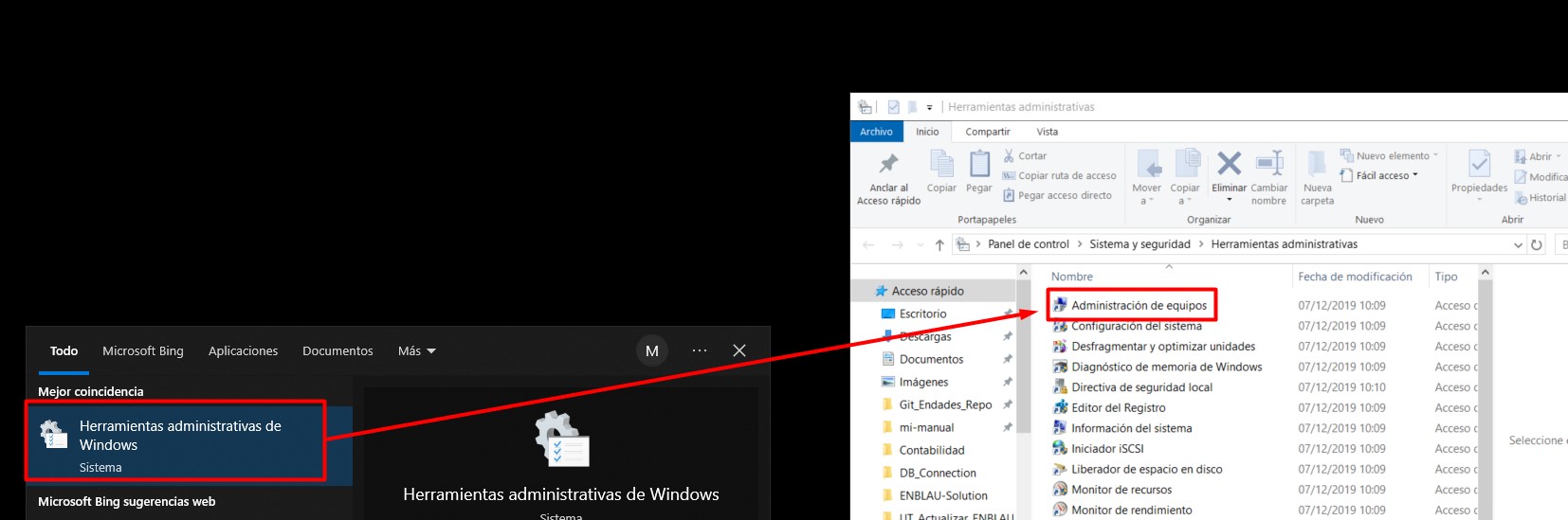1568x520 pixels.
Task: Click the Anclar al Acceso rápido pin icon
Action: tap(888, 164)
